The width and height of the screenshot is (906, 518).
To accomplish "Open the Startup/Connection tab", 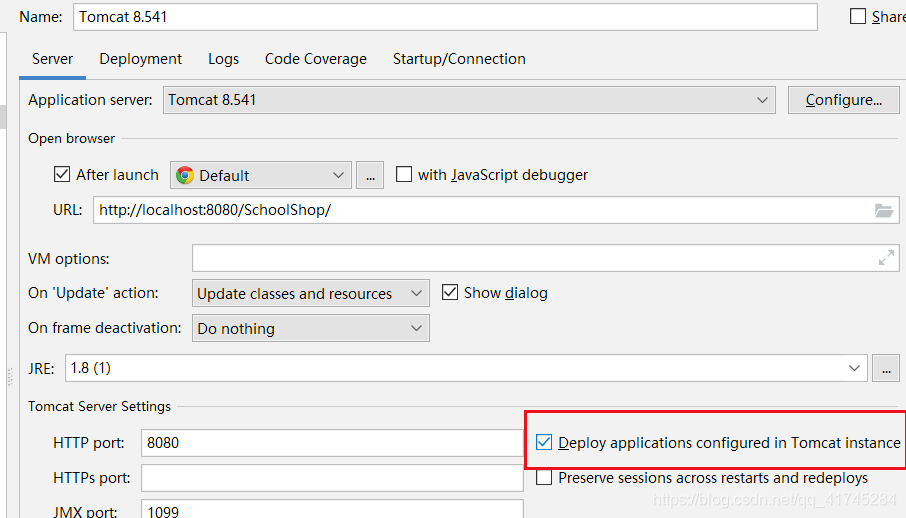I will pos(459,59).
